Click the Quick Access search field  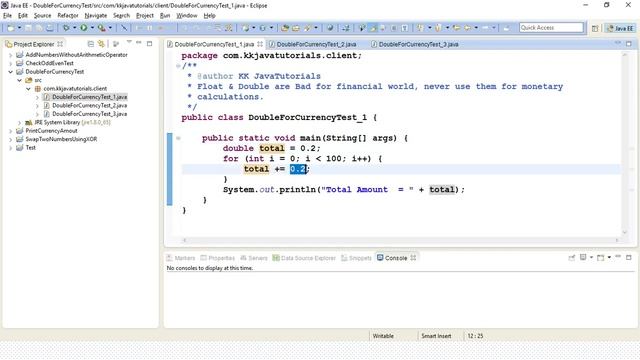[x=551, y=28]
